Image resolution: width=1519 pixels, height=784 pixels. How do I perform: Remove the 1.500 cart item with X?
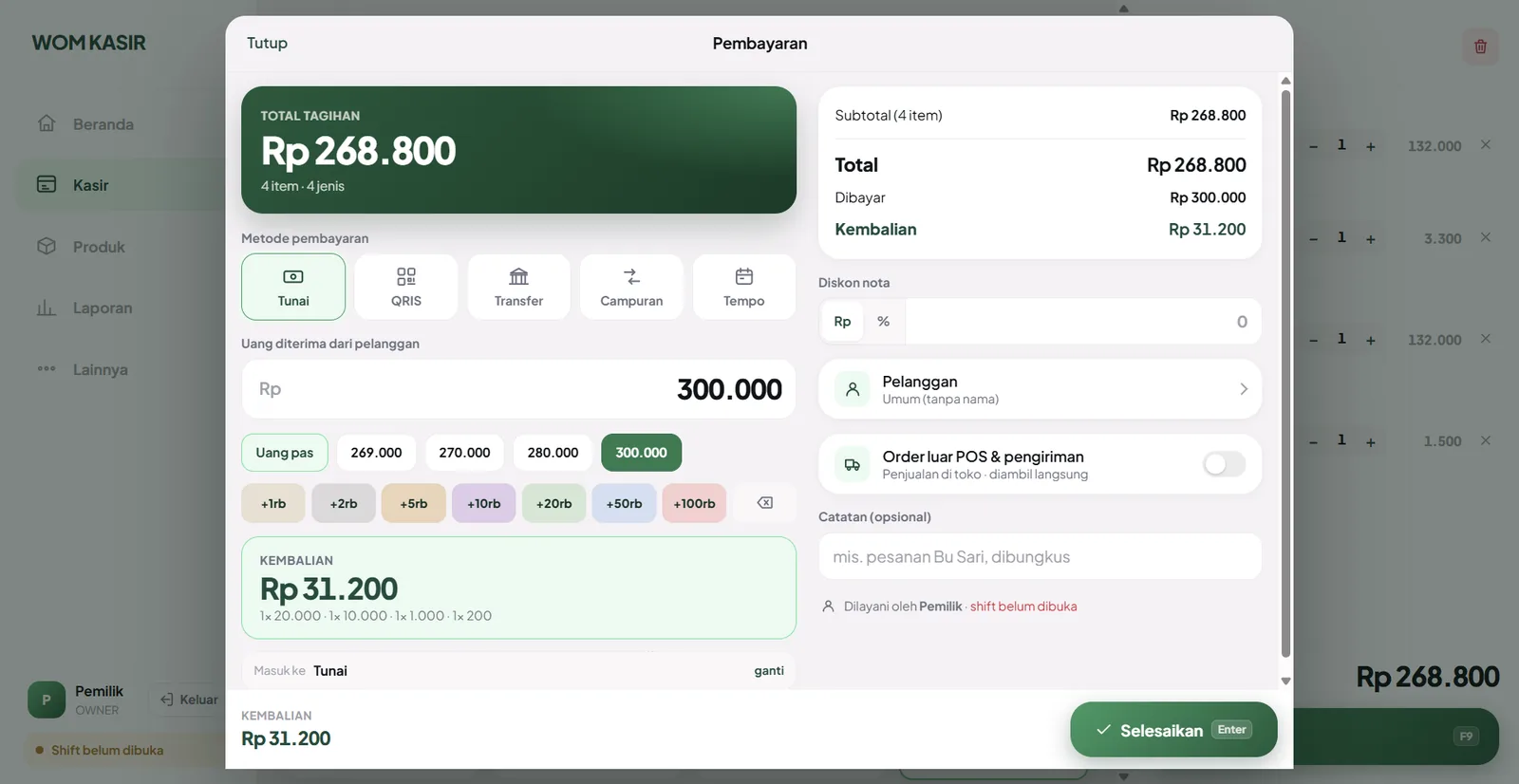pyautogui.click(x=1486, y=440)
